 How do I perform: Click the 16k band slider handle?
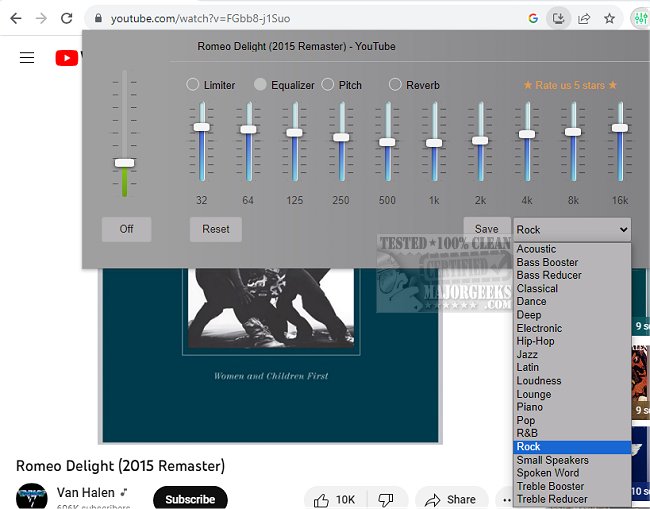[620, 128]
